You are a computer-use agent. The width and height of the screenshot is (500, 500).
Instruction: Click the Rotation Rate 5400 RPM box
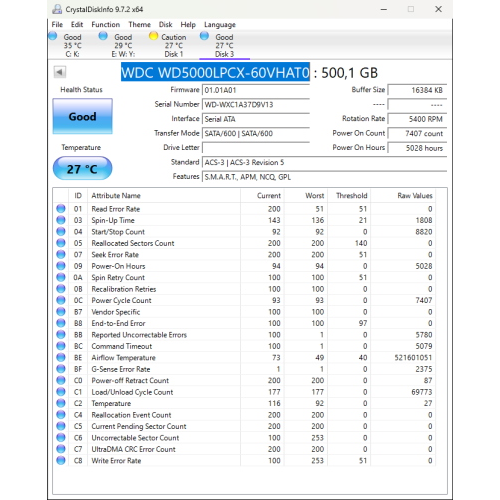[417, 119]
